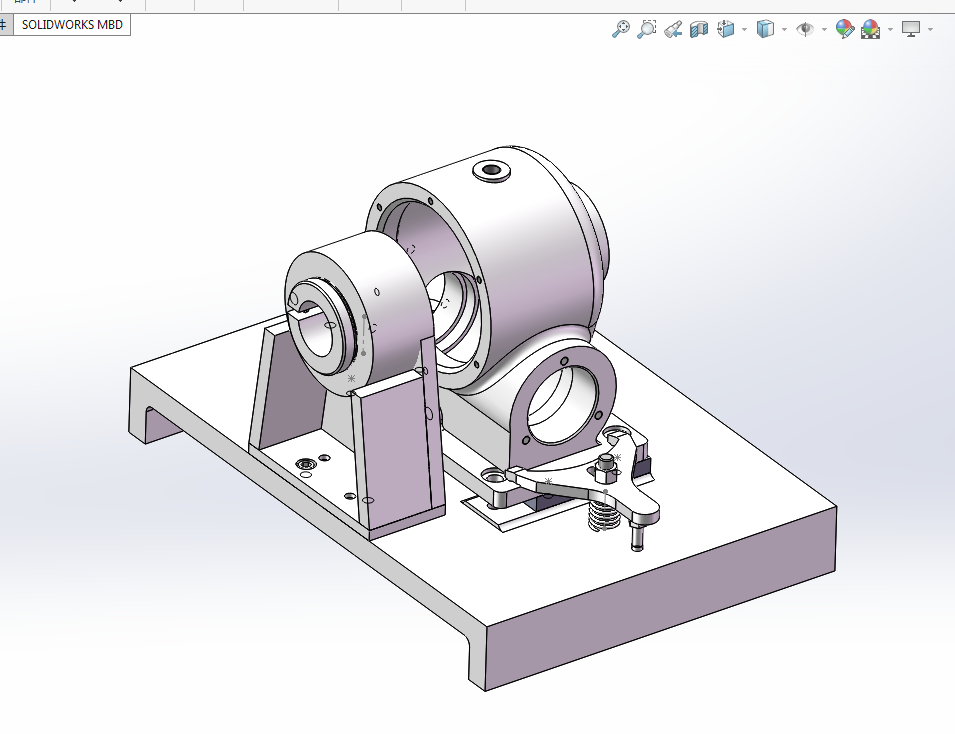Select the threaded hole atop the housing

point(492,171)
